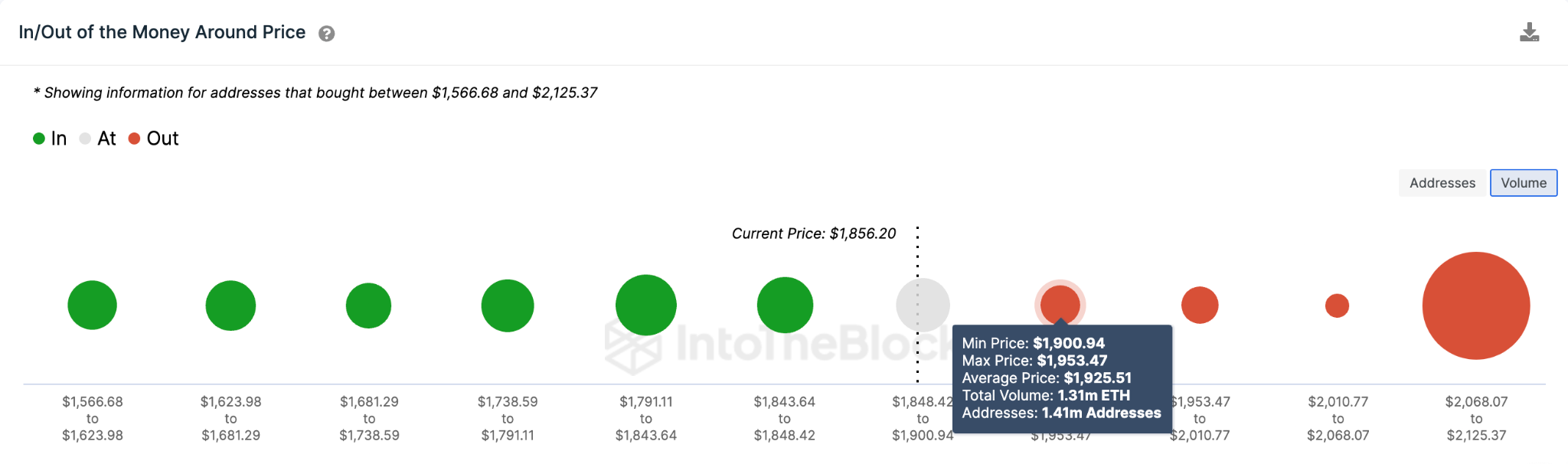1568x464 pixels.
Task: Click the highlighted red $1,900.94 bubble
Action: [1060, 305]
